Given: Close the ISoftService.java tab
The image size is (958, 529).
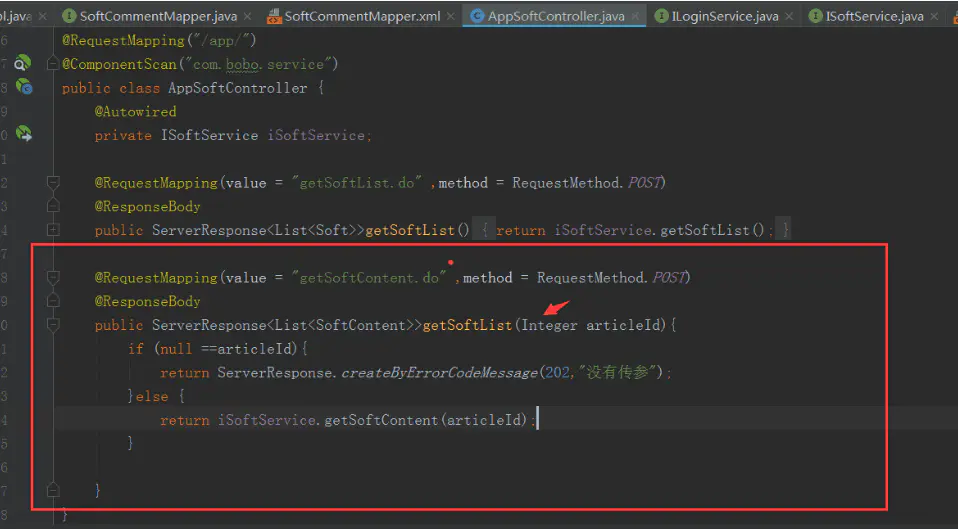Looking at the screenshot, I should click(934, 16).
